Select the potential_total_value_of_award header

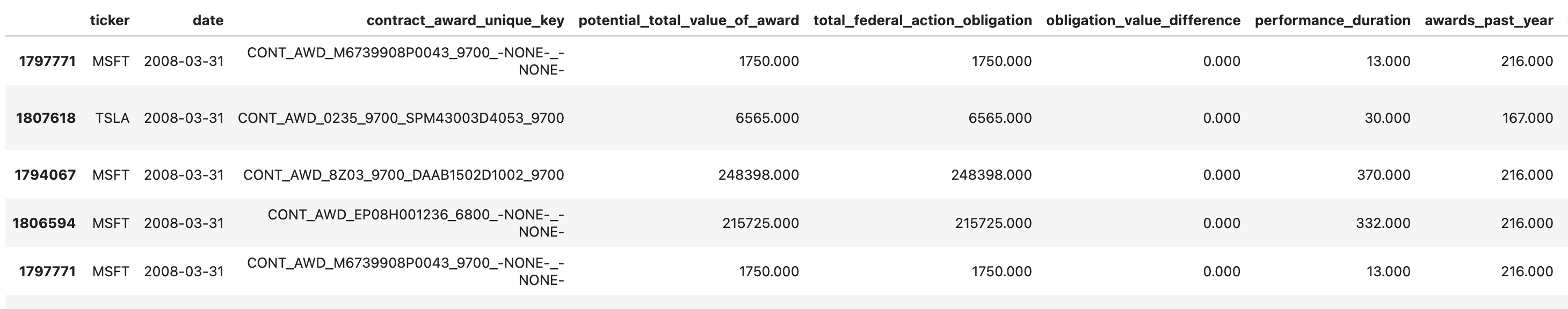(x=688, y=21)
